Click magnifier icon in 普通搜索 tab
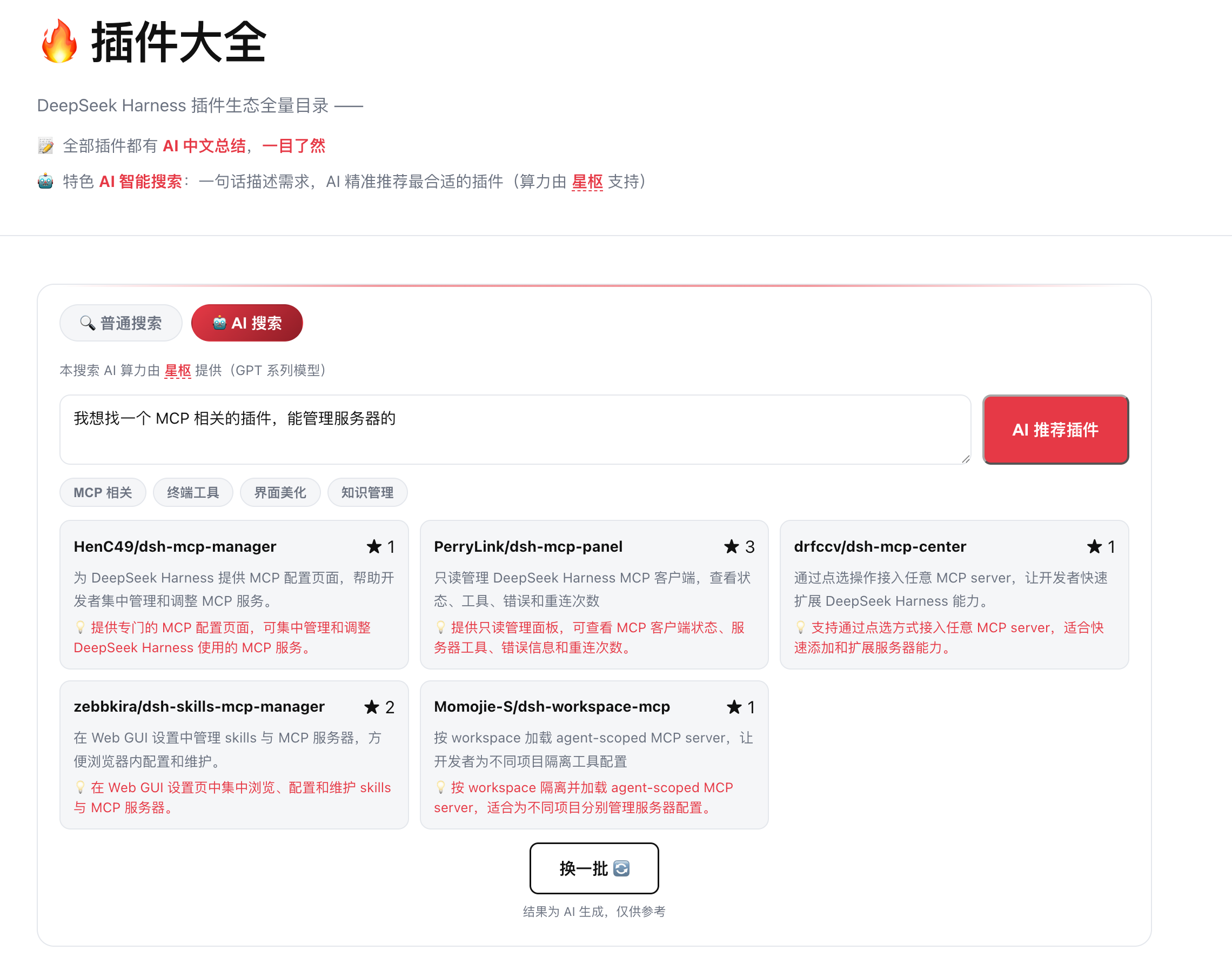Screen dimensions: 1232x977 pyautogui.click(x=88, y=323)
